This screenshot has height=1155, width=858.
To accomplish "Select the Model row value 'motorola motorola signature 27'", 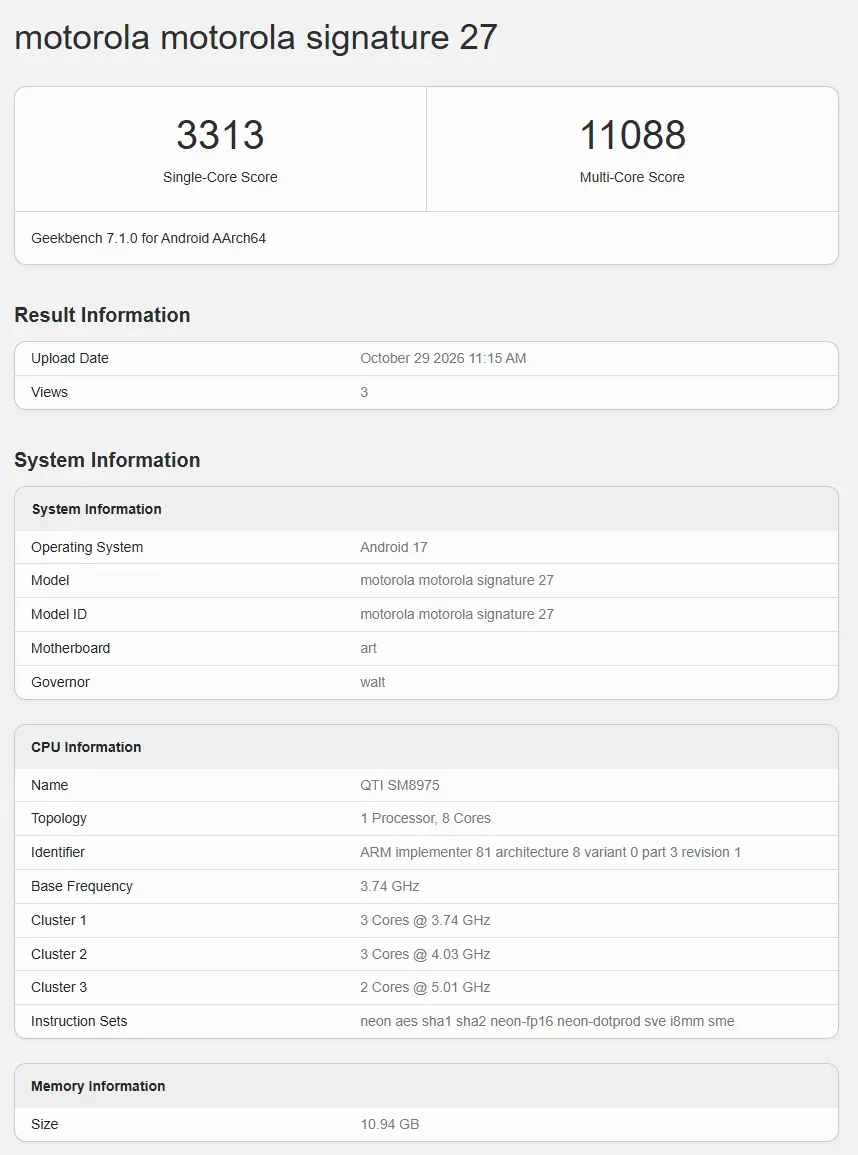I will click(x=457, y=580).
